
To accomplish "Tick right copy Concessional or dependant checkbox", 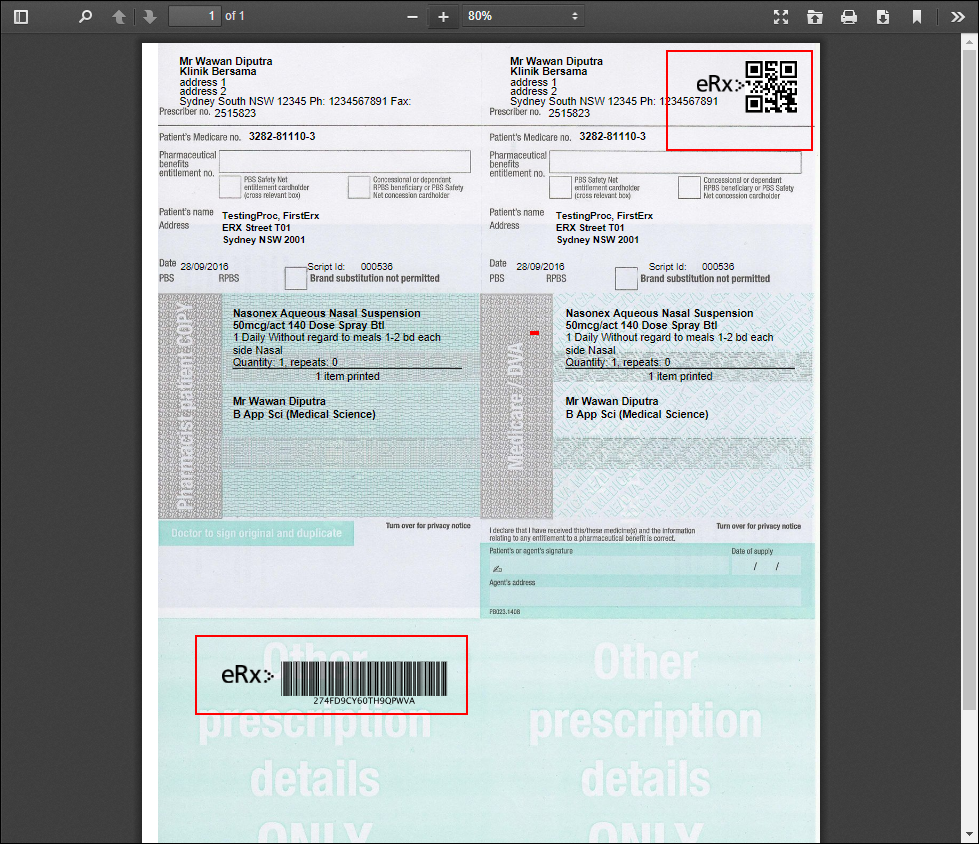I will tap(689, 187).
